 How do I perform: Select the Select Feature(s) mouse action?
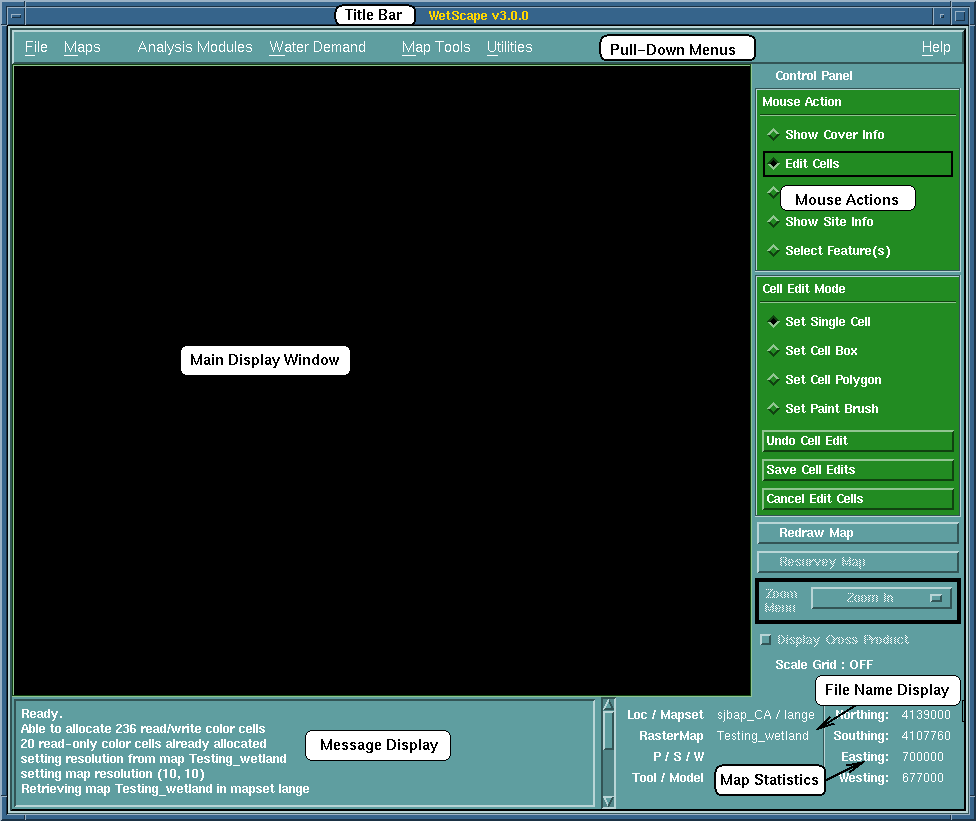[x=773, y=251]
